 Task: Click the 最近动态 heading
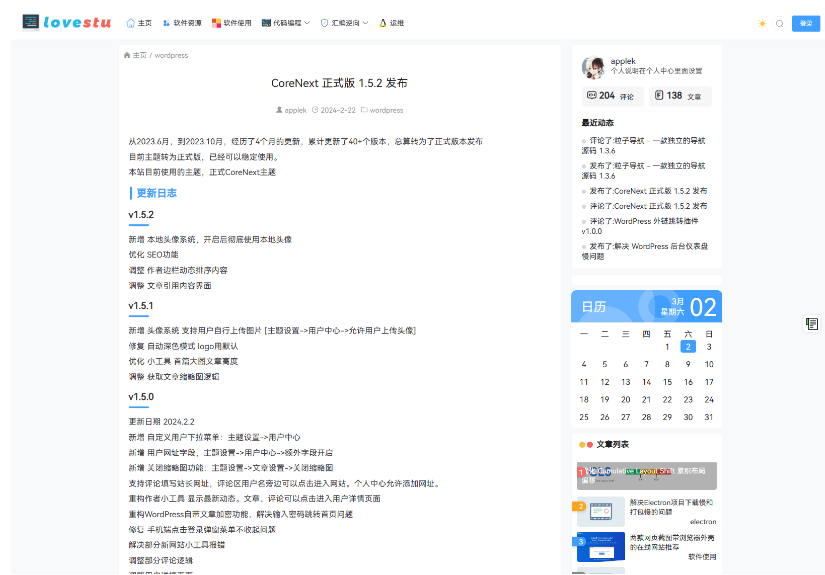pyautogui.click(x=597, y=123)
